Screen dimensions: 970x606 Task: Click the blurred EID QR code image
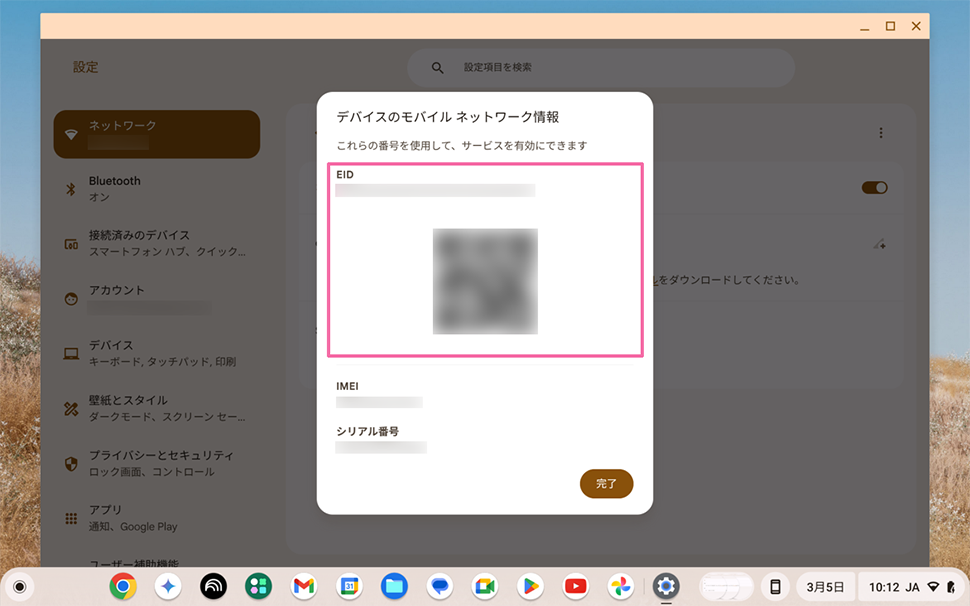[485, 281]
